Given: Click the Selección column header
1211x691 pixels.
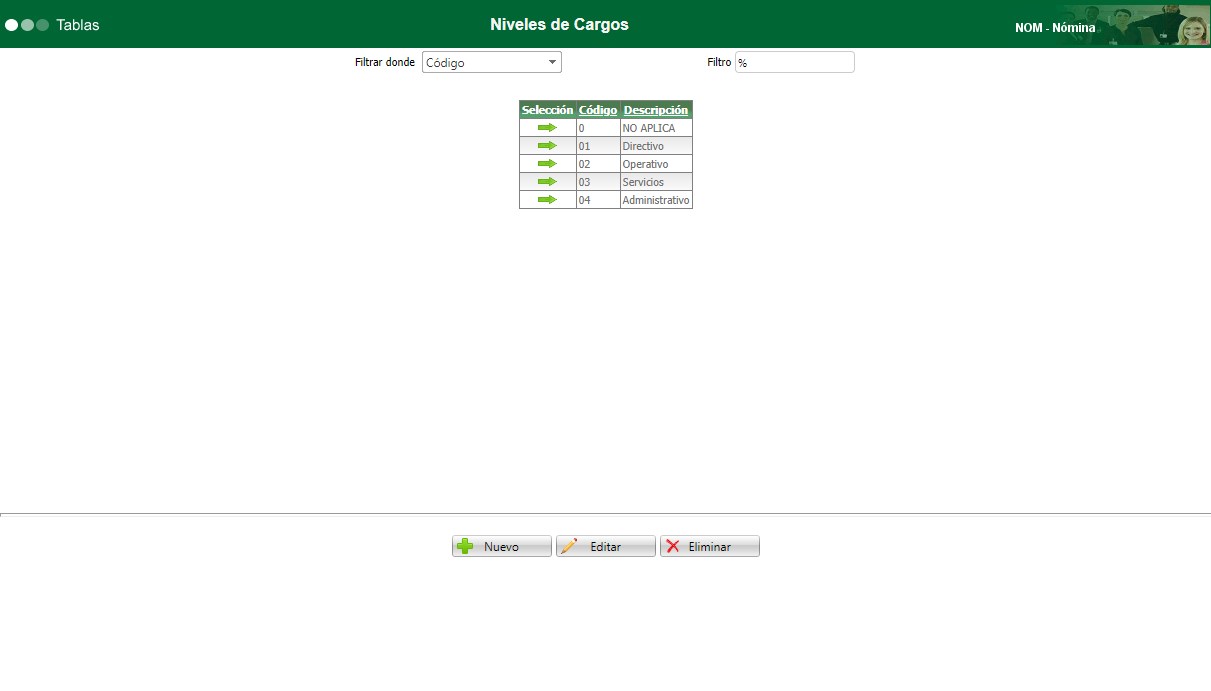Looking at the screenshot, I should tap(547, 110).
